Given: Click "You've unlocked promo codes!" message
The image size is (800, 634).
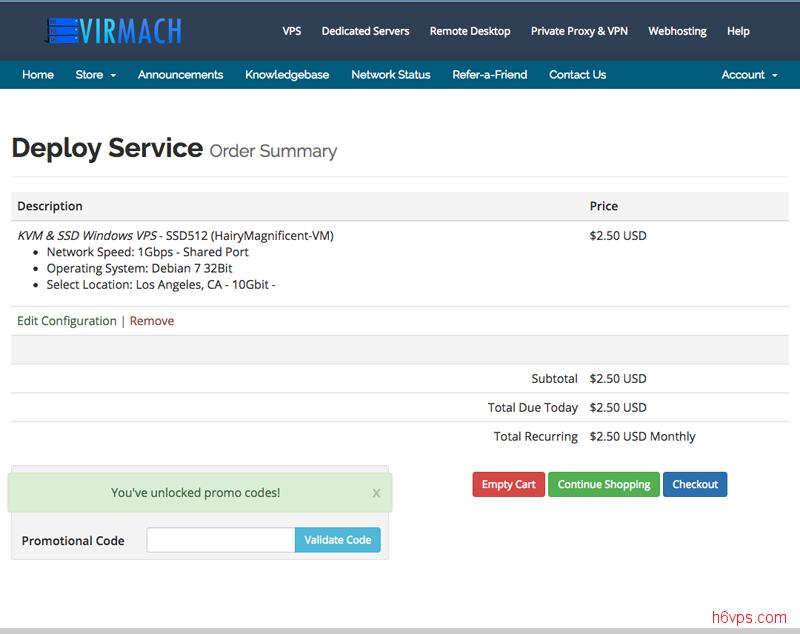Looking at the screenshot, I should (x=195, y=493).
